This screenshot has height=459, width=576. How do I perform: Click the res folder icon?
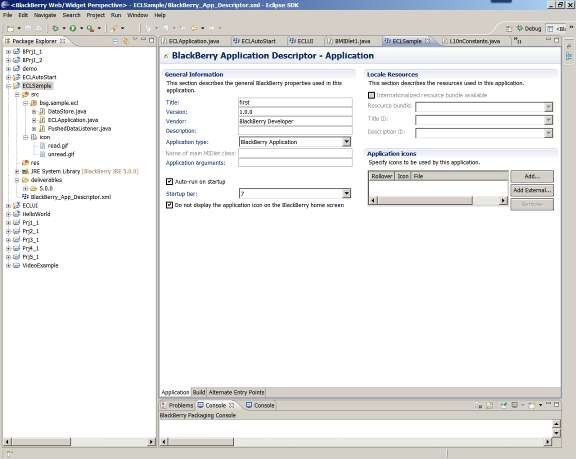pyautogui.click(x=25, y=163)
